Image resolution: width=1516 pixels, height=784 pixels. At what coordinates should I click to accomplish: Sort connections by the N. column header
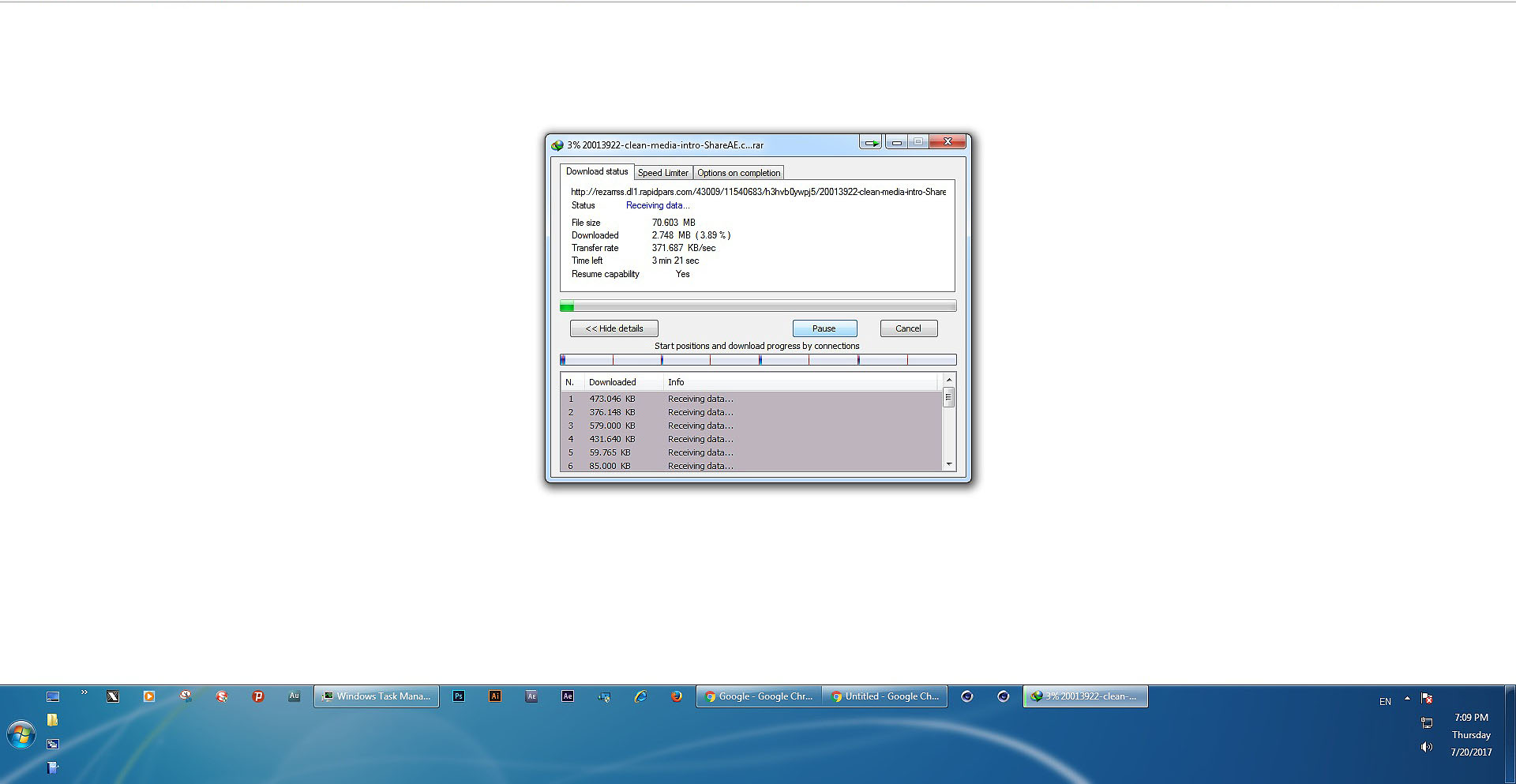pos(572,382)
